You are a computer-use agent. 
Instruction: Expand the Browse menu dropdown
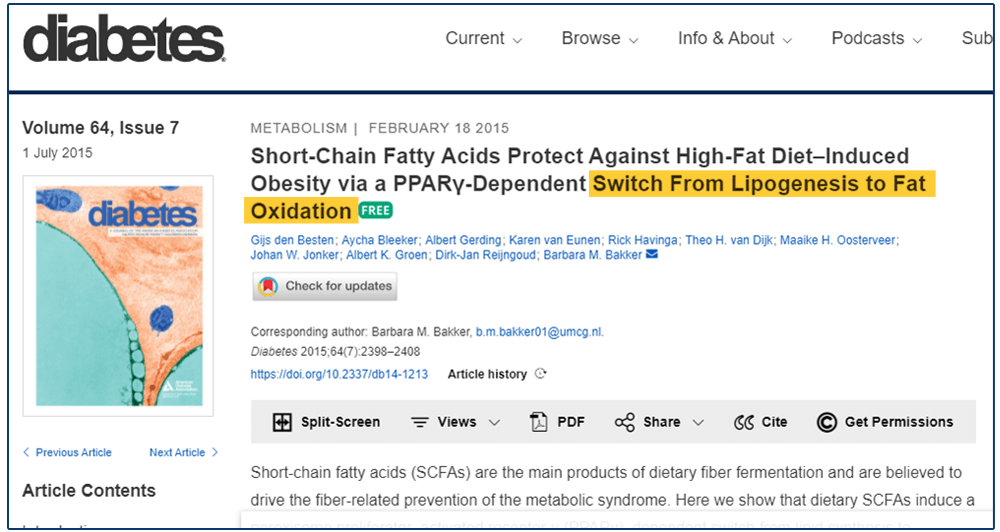coord(600,38)
